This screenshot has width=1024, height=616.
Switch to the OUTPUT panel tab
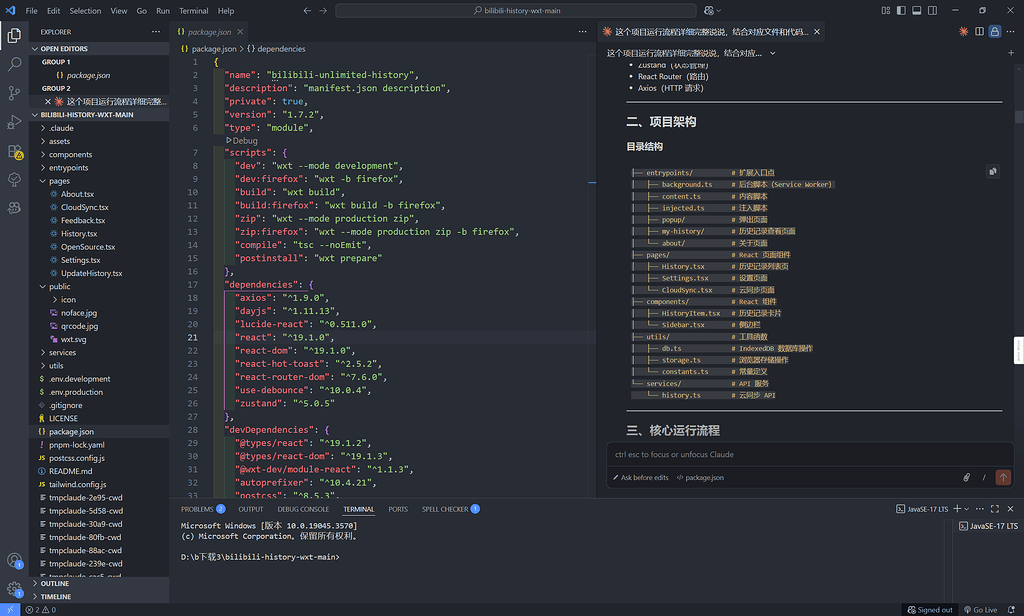click(251, 509)
